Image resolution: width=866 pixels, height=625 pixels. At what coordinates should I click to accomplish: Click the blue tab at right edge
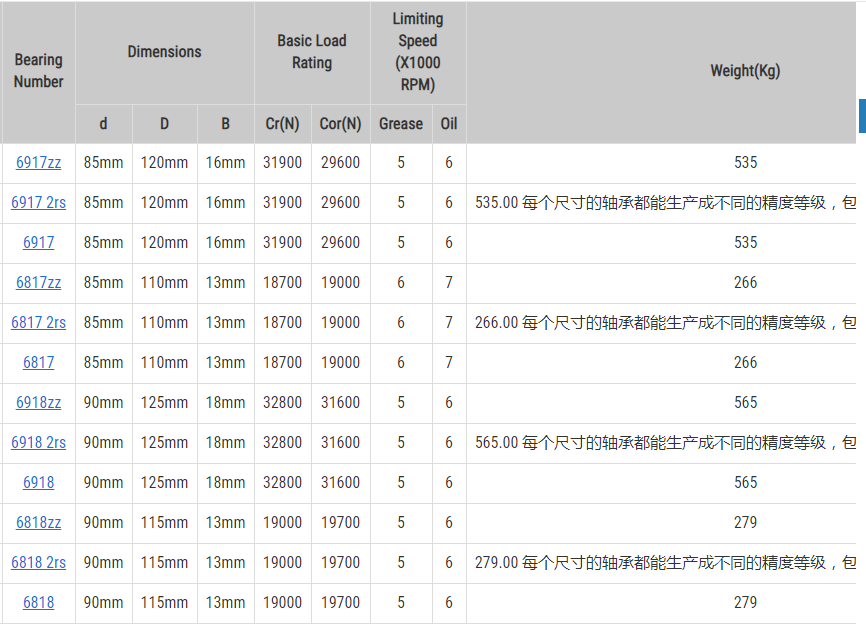(x=862, y=116)
